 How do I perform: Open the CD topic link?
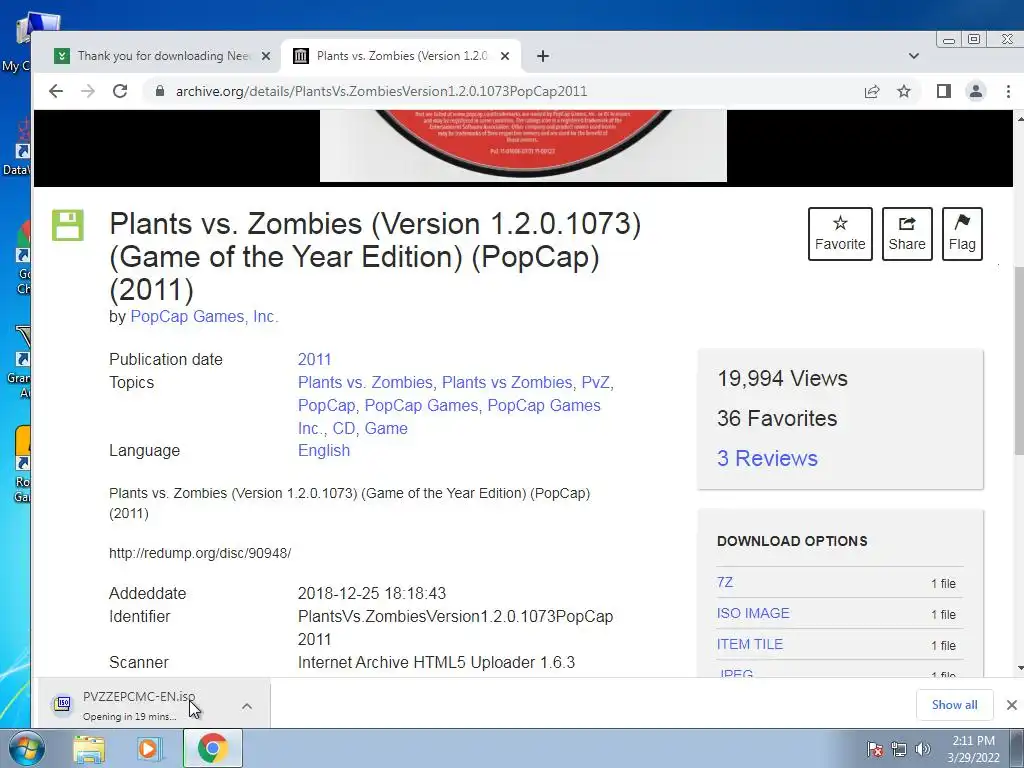[344, 428]
